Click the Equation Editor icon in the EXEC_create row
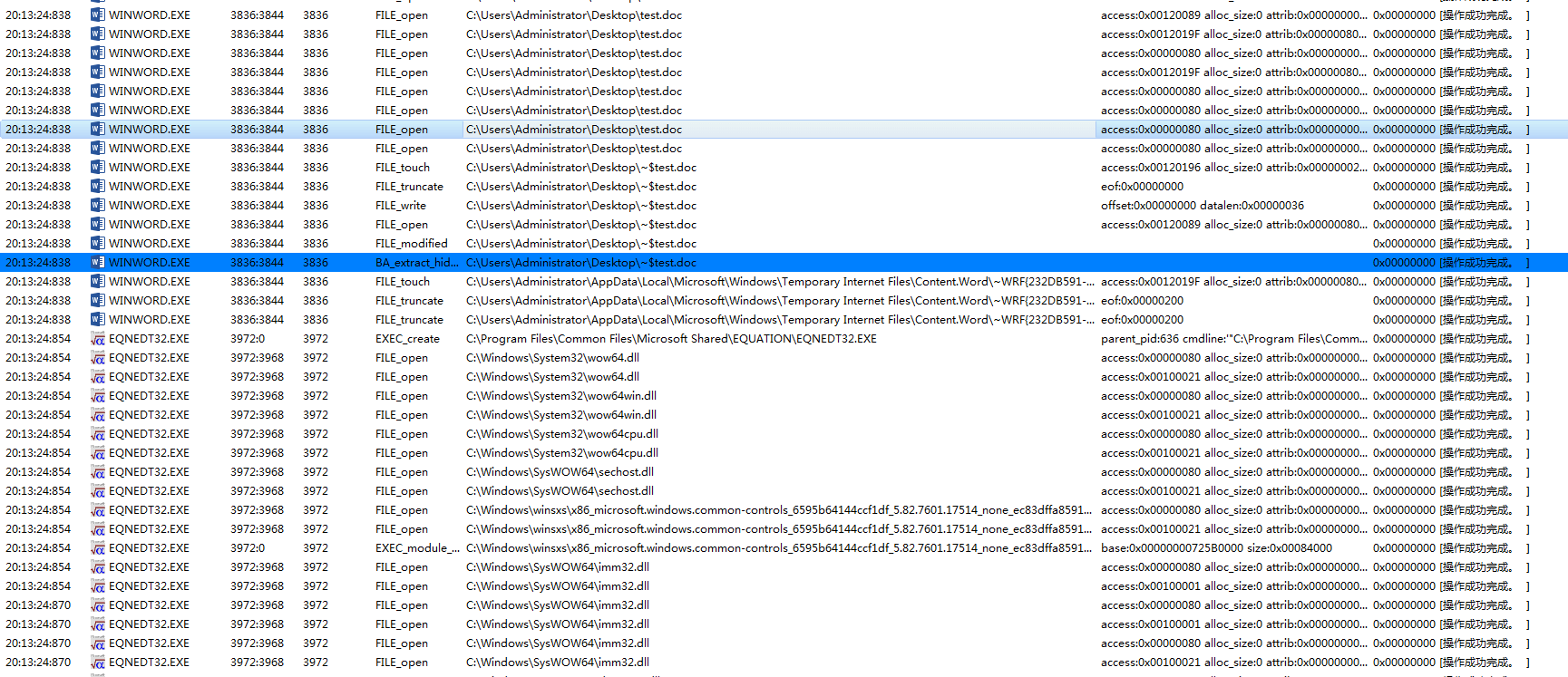1568x677 pixels. click(97, 338)
